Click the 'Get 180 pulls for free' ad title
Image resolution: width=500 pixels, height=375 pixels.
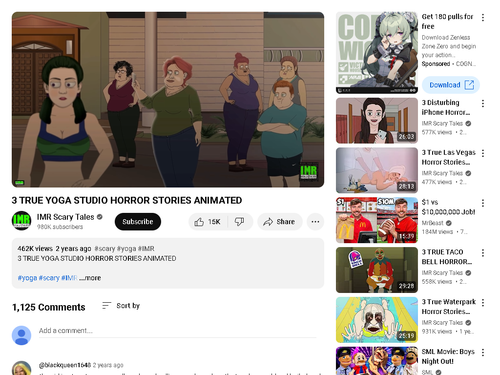447,21
